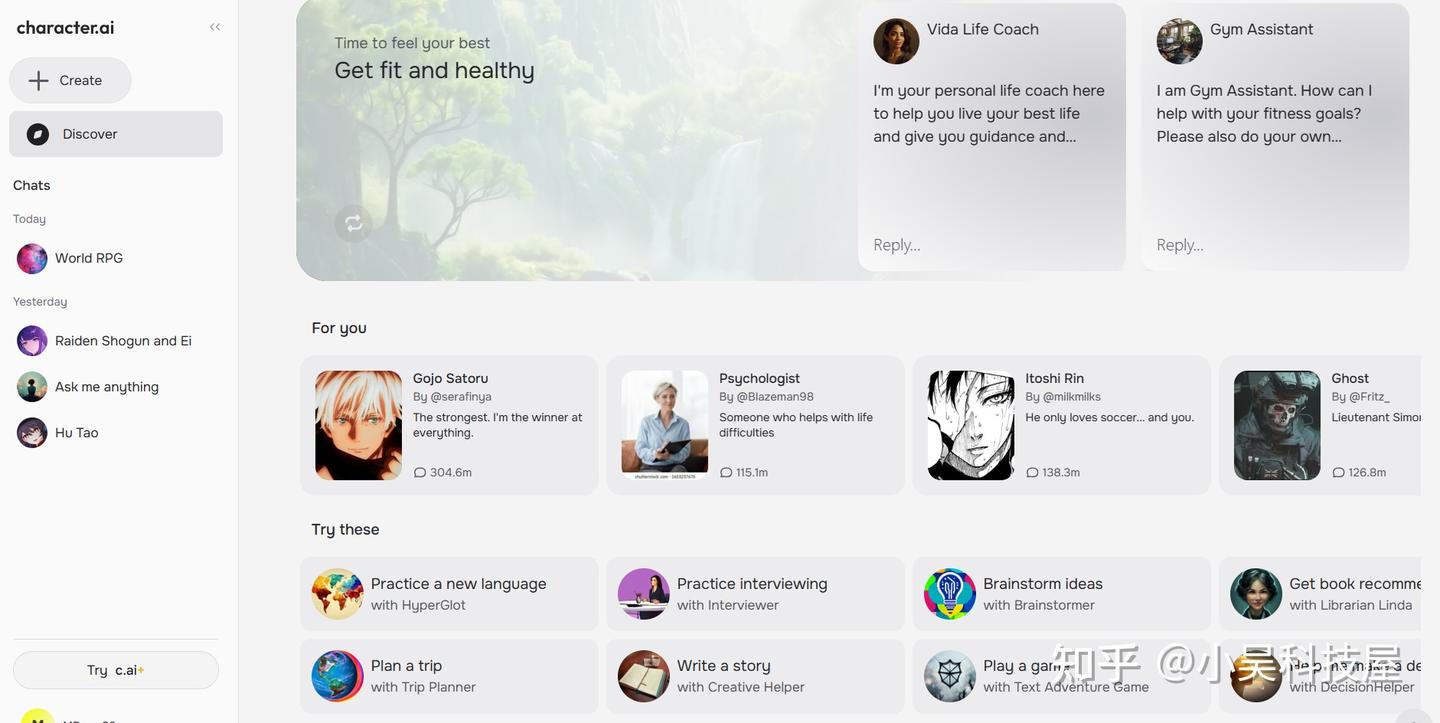The width and height of the screenshot is (1440, 723).
Task: Open the World RPG chat
Action: (116, 258)
